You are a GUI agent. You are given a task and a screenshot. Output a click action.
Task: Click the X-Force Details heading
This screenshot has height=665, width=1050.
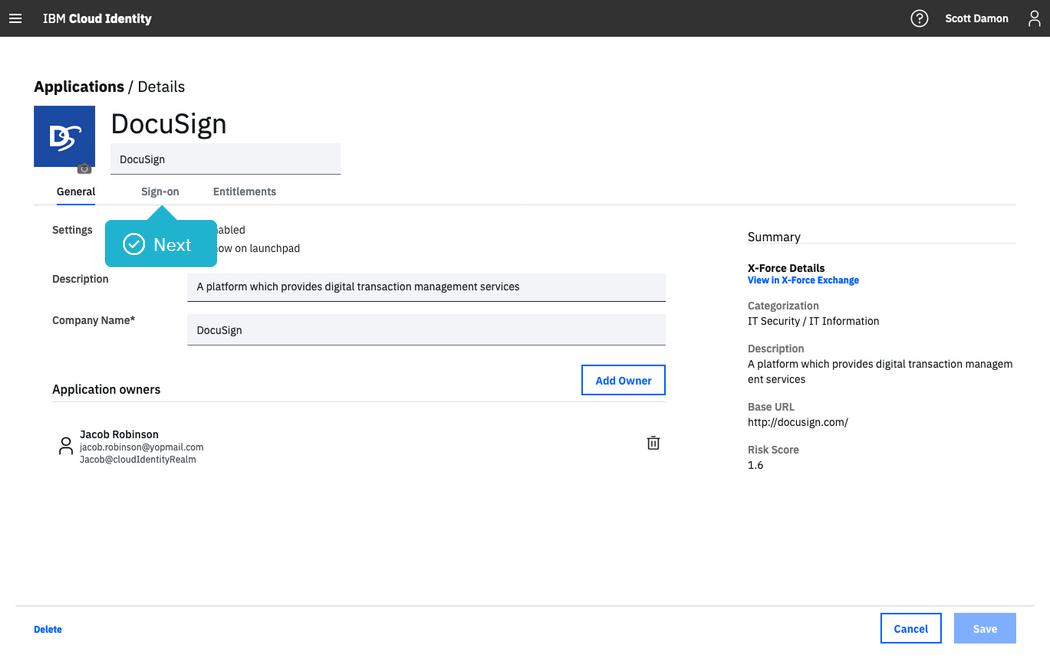(x=786, y=268)
